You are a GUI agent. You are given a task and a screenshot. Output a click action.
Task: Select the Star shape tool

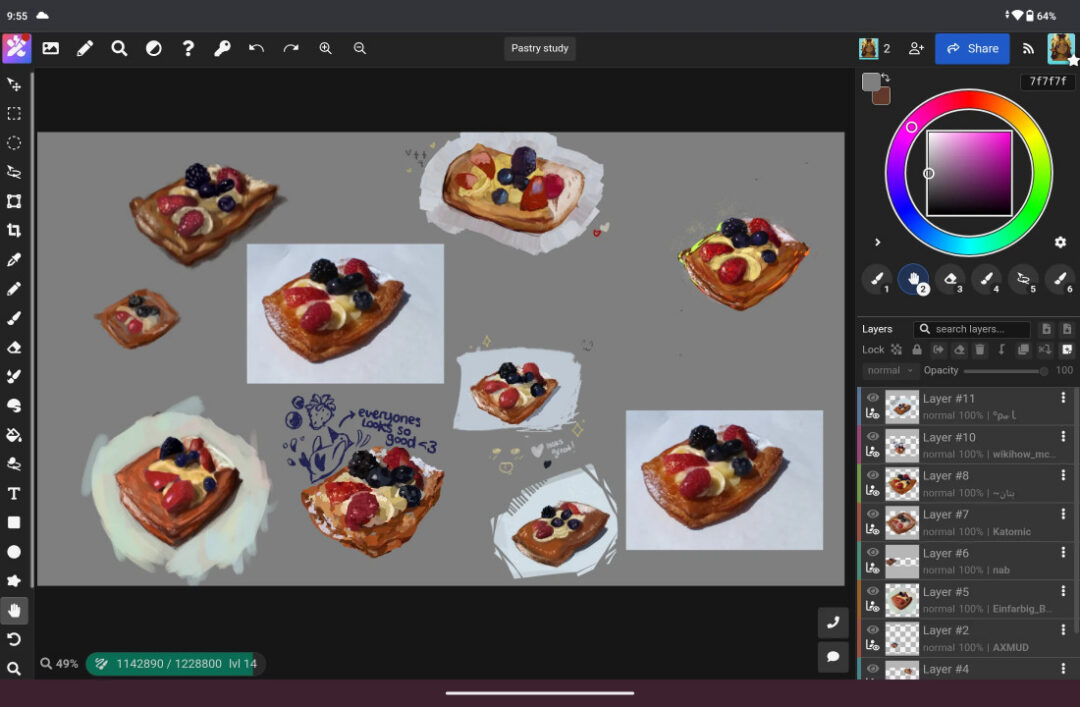(14, 581)
